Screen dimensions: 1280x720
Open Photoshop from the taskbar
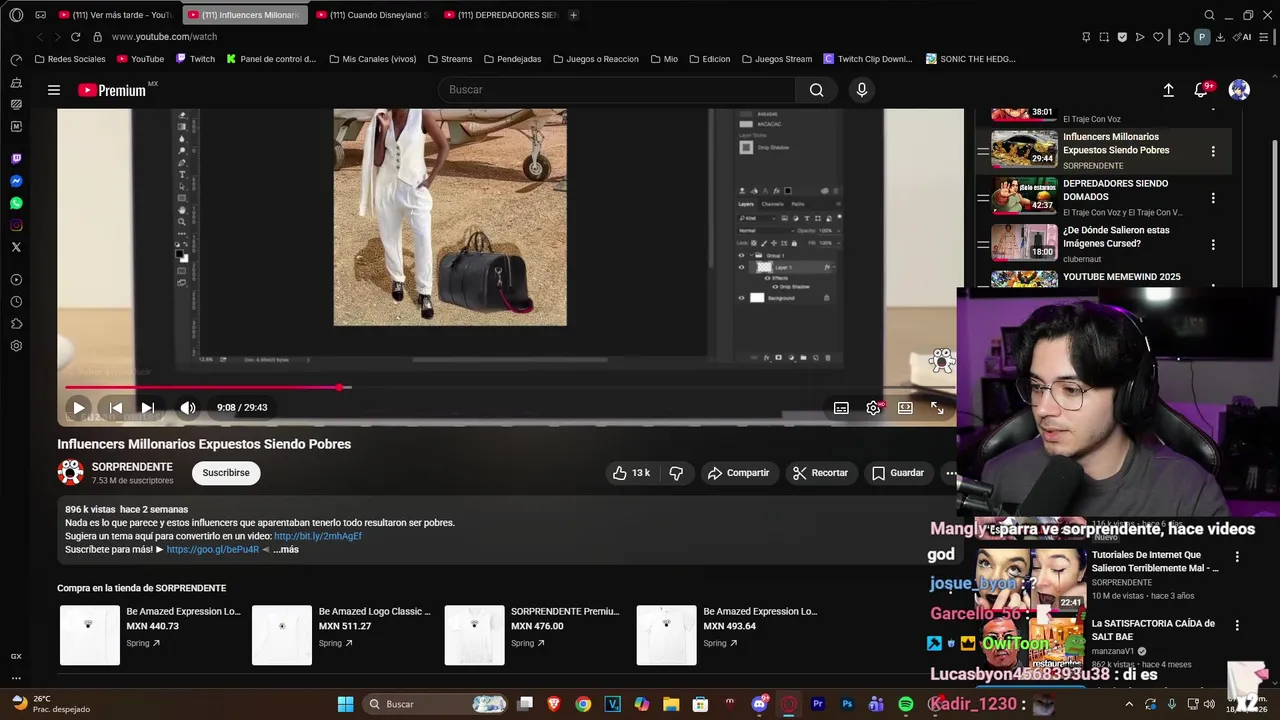(847, 704)
